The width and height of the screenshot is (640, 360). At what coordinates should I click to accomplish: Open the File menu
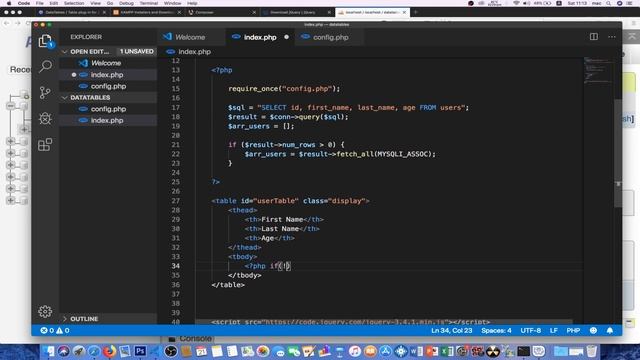40,3
